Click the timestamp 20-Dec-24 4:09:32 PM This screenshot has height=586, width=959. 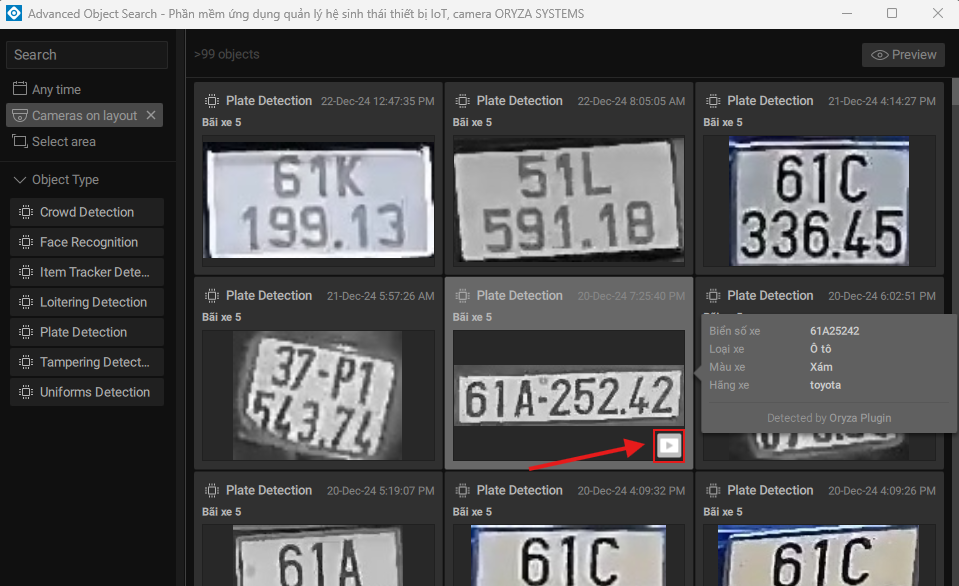[631, 491]
